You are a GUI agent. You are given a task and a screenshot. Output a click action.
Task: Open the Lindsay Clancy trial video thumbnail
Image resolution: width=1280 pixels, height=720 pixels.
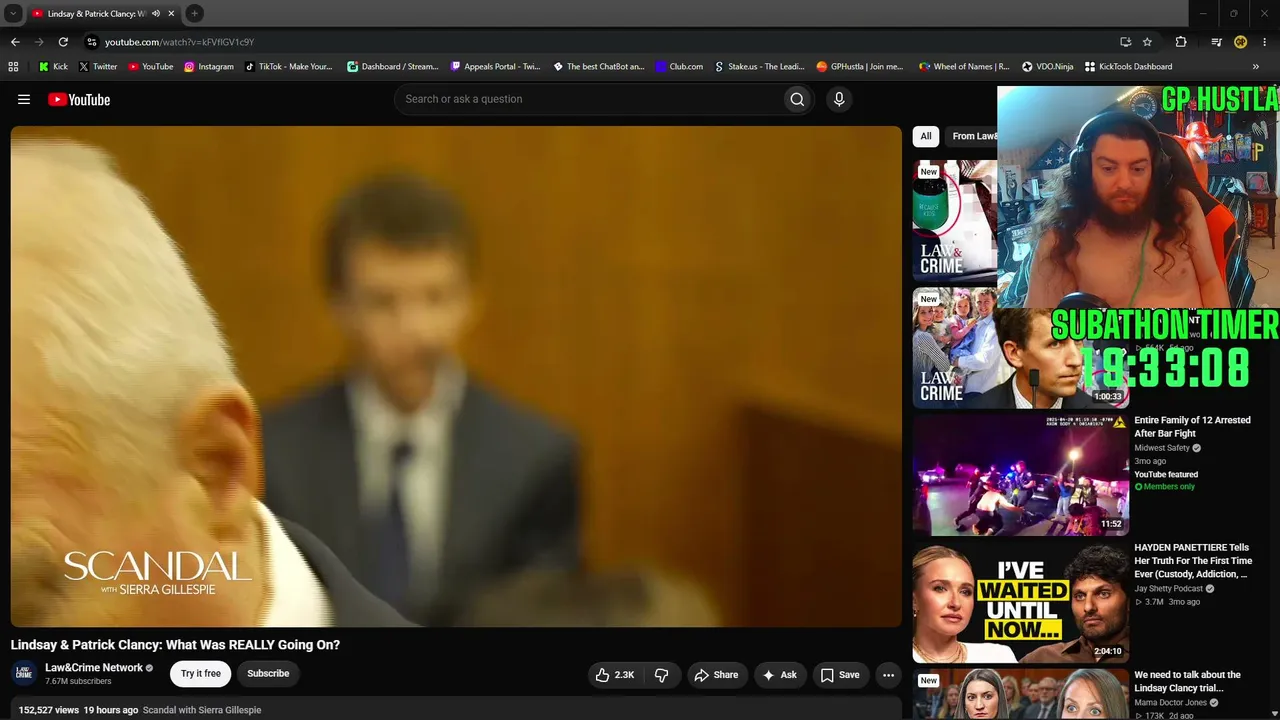[1020, 694]
